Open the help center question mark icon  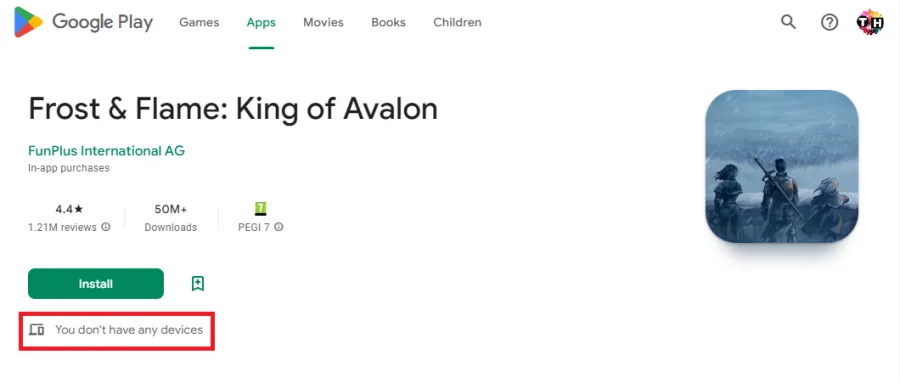pyautogui.click(x=829, y=22)
